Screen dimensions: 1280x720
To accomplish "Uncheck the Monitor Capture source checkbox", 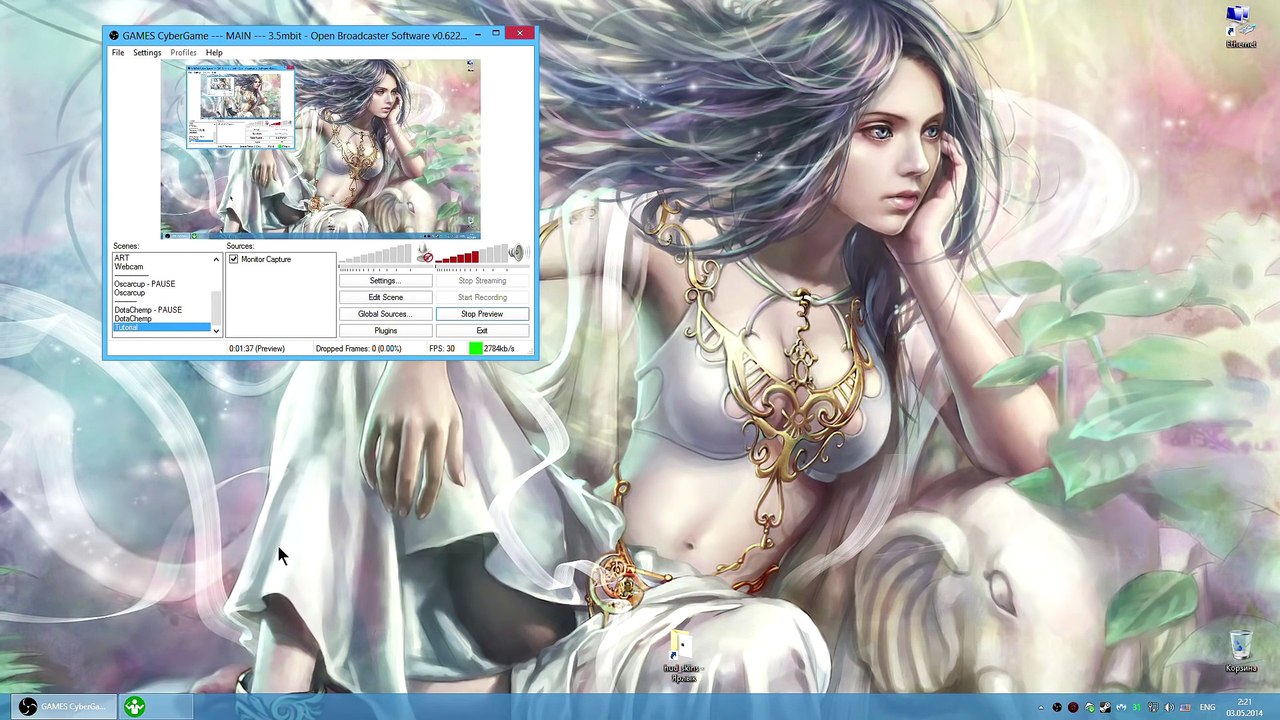I will [234, 260].
